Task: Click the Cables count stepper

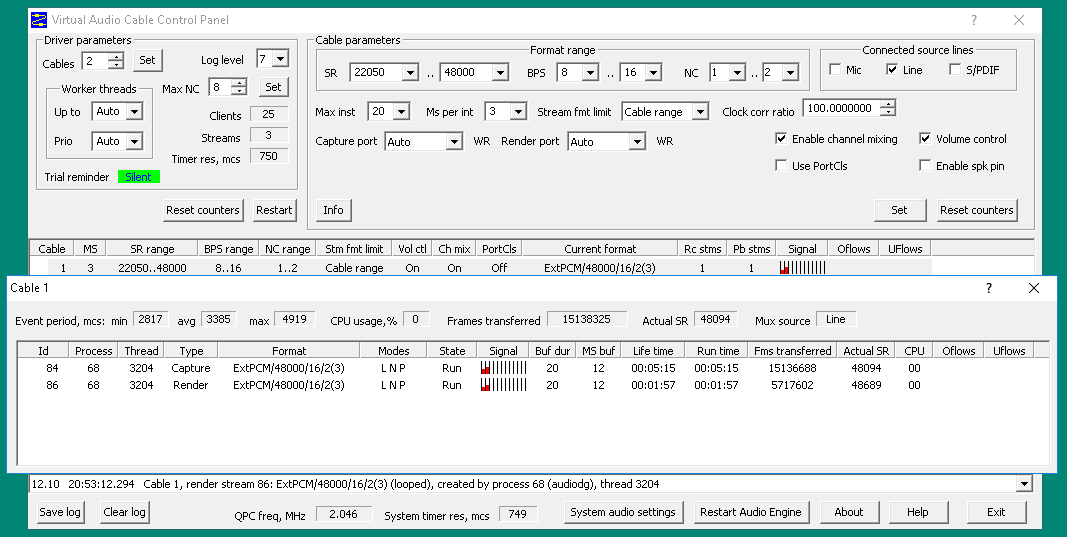Action: coord(116,61)
